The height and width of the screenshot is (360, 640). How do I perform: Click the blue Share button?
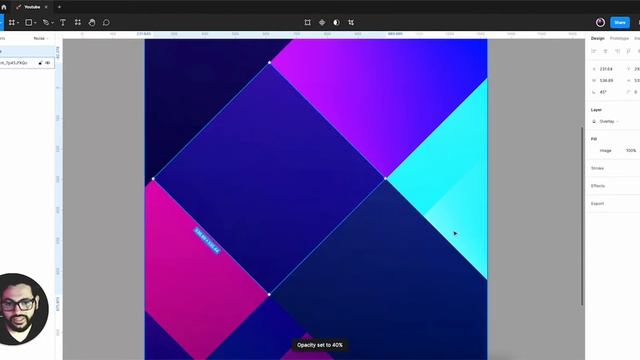620,22
